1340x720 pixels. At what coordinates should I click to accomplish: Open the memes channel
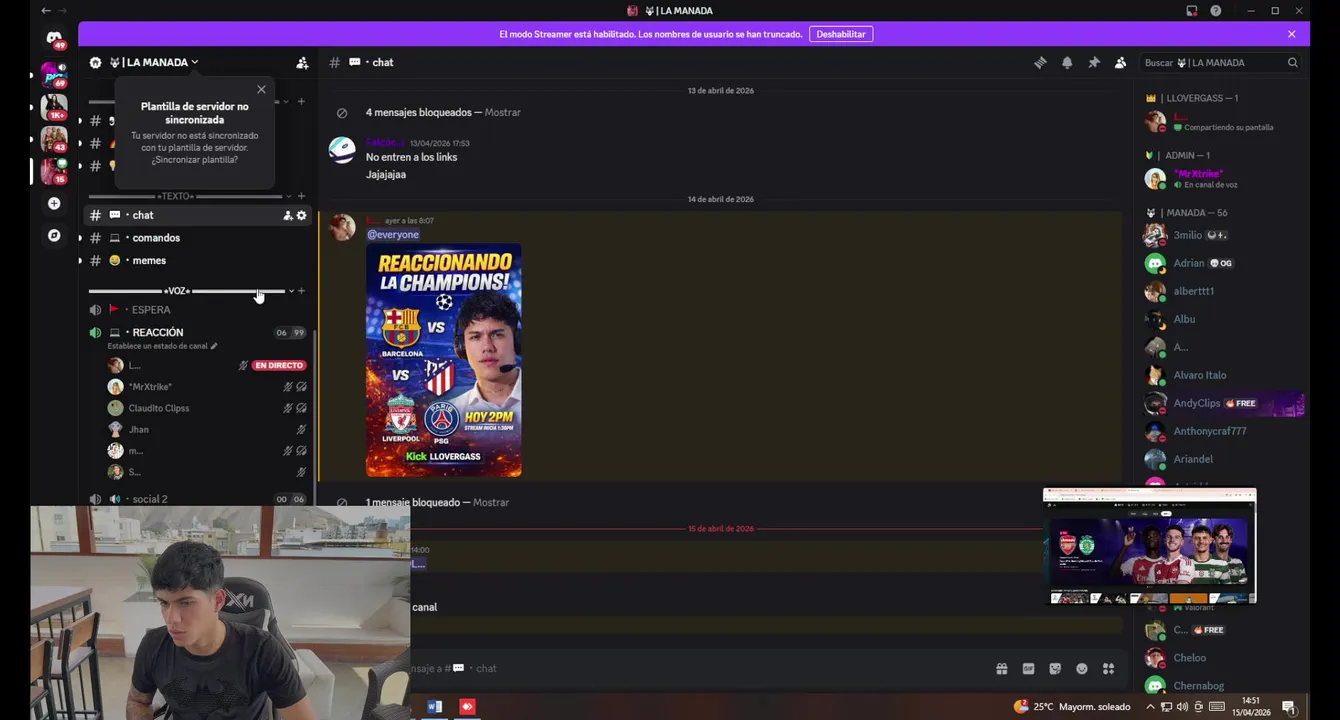(198, 261)
